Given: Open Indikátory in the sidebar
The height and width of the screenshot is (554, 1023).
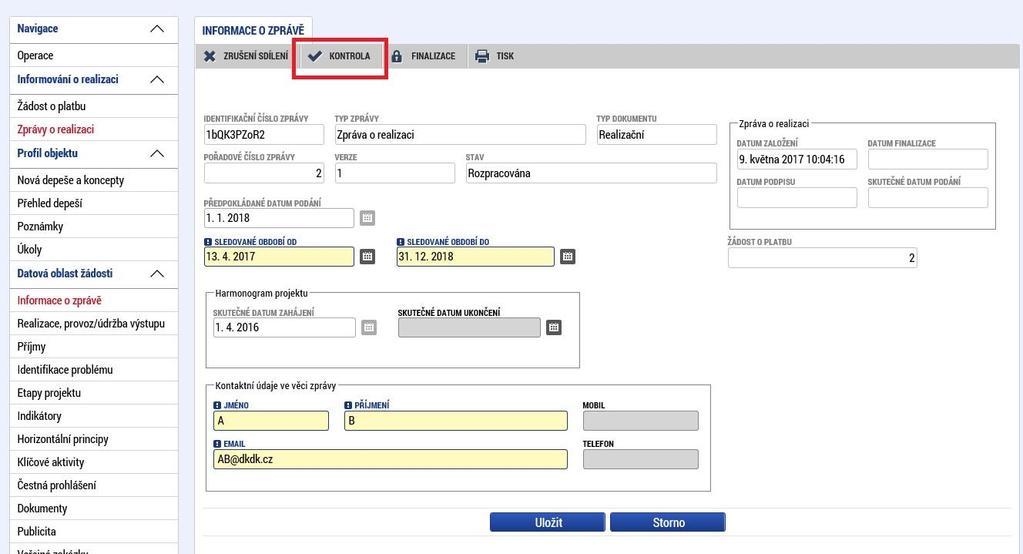Looking at the screenshot, I should 94,416.
